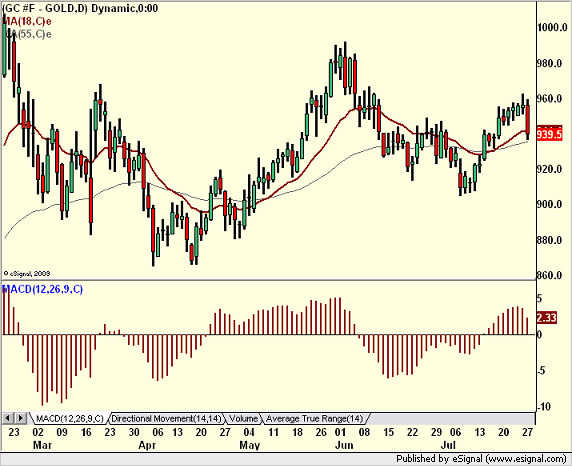Click the 920.0 price axis label

click(x=549, y=169)
